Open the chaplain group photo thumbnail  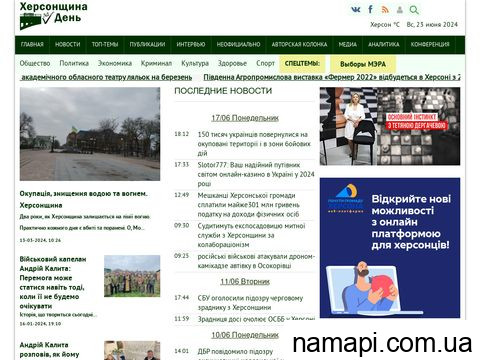(x=132, y=276)
